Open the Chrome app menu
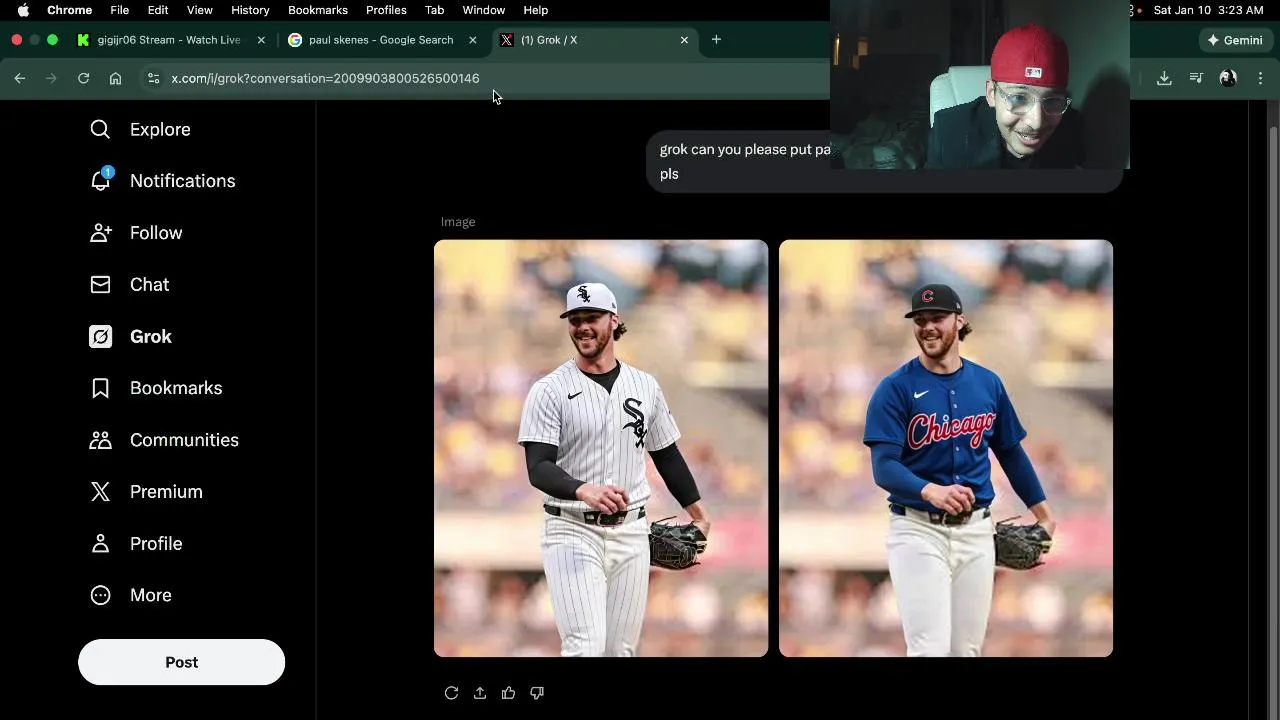Screen dimensions: 1280x720 click(x=70, y=10)
